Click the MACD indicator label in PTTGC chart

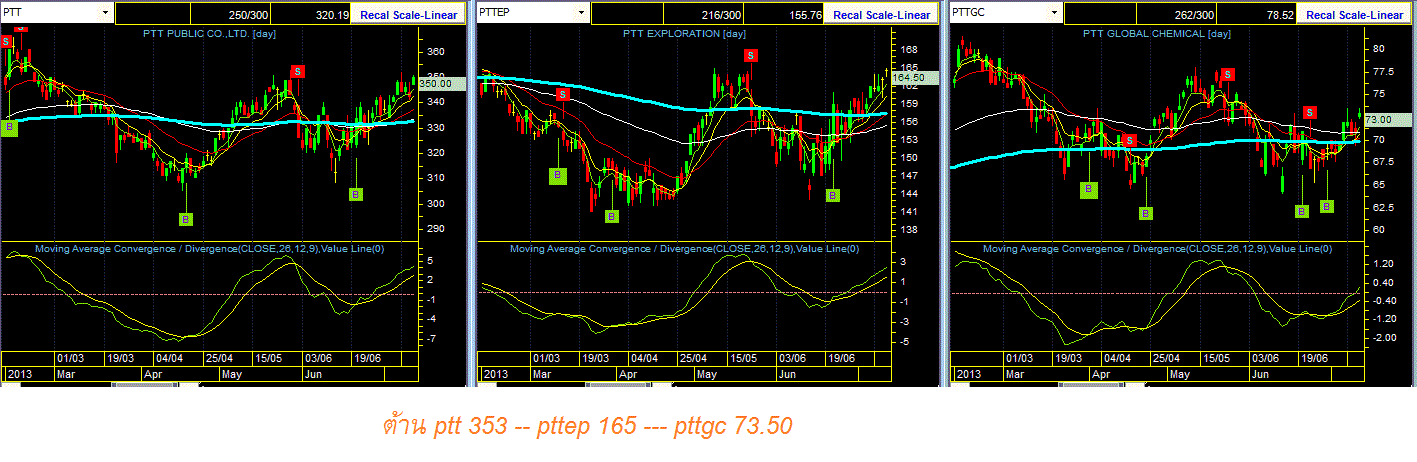[x=1157, y=248]
